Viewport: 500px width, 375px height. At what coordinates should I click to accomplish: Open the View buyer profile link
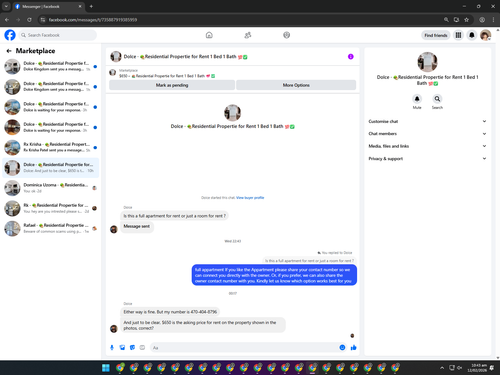pos(250,198)
